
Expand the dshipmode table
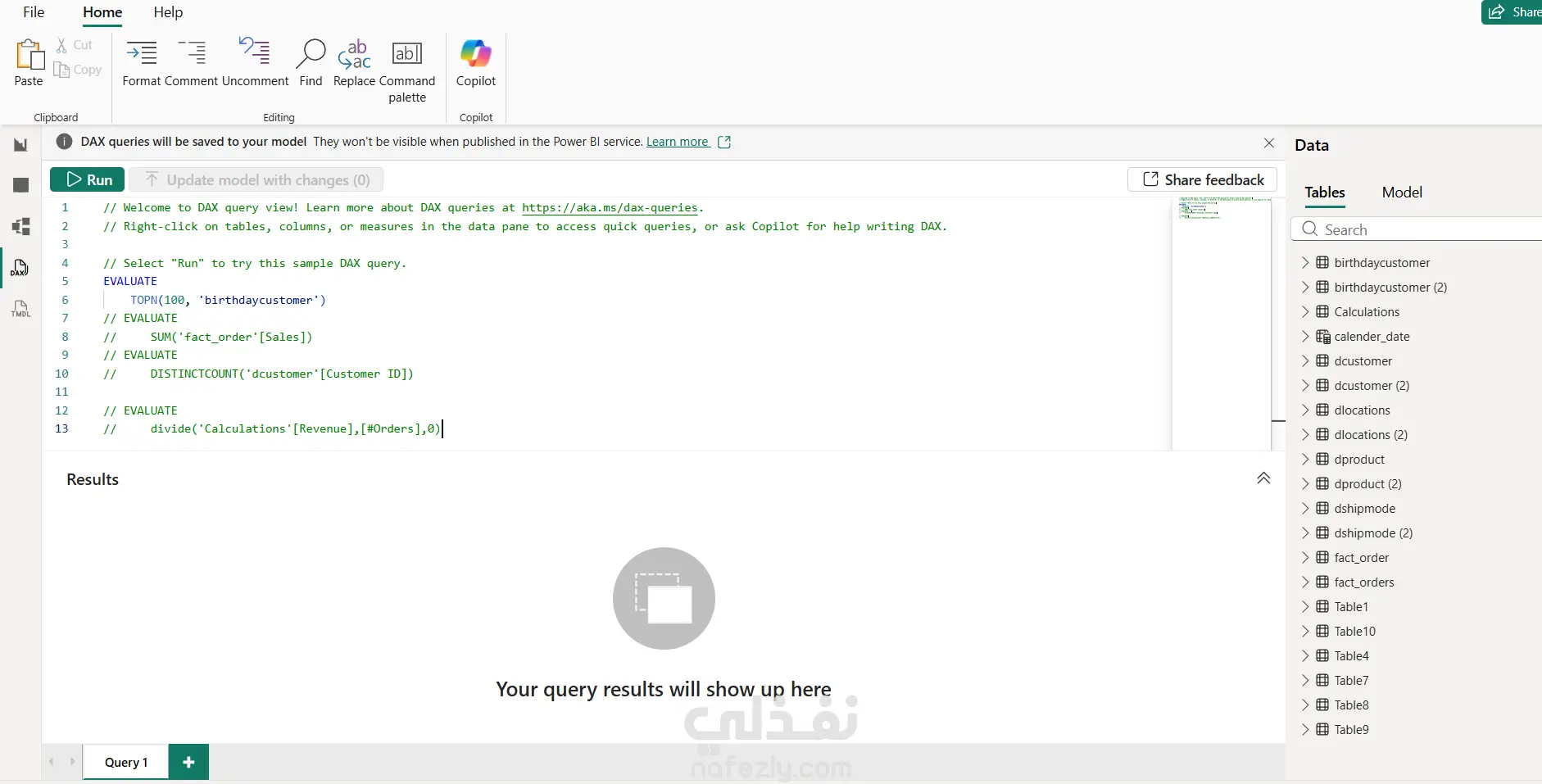[1305, 508]
